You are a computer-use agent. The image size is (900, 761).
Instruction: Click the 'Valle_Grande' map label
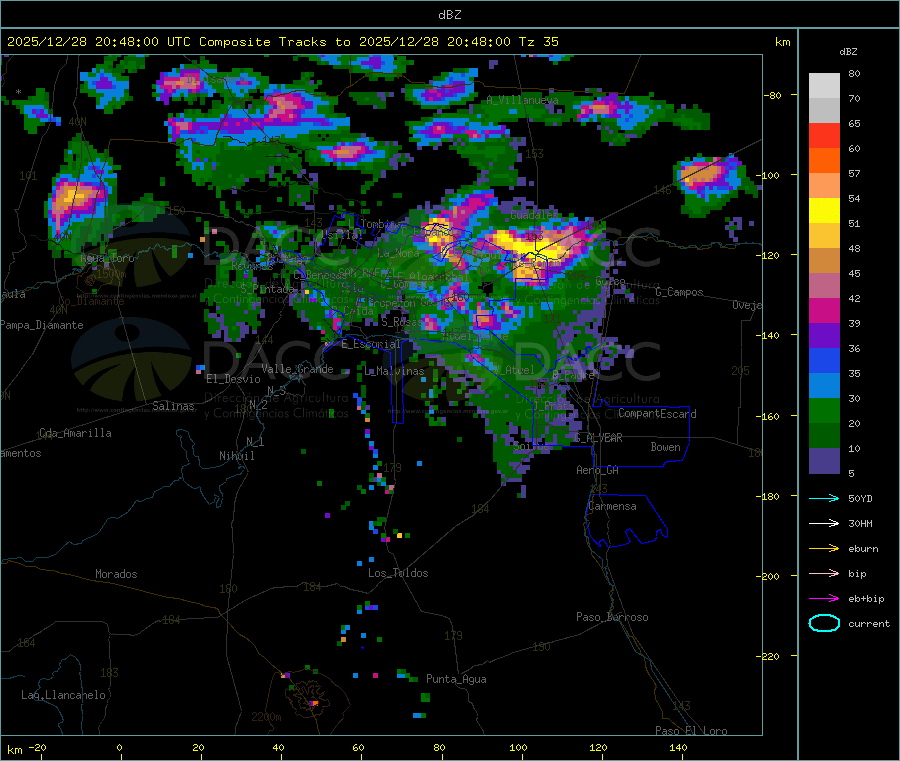297,369
